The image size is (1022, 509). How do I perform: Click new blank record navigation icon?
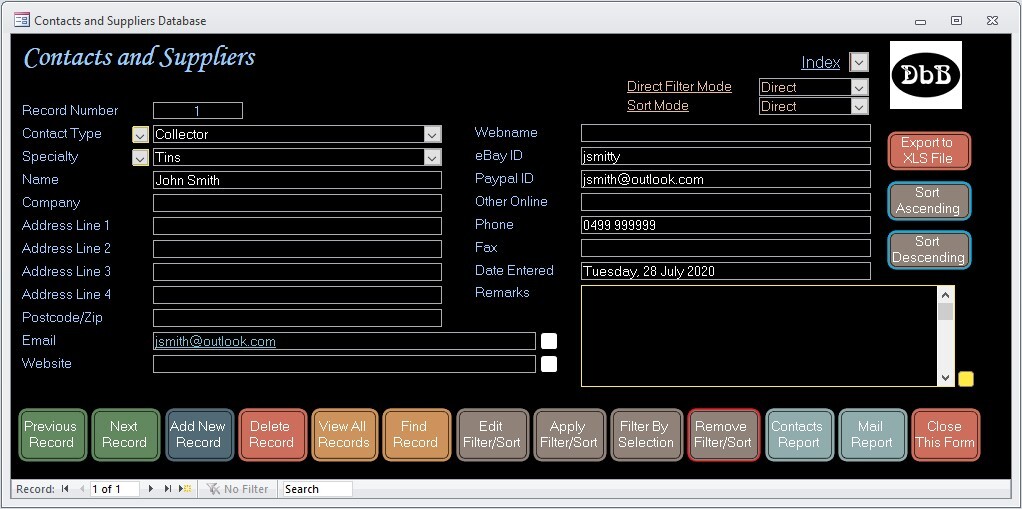pyautogui.click(x=185, y=489)
